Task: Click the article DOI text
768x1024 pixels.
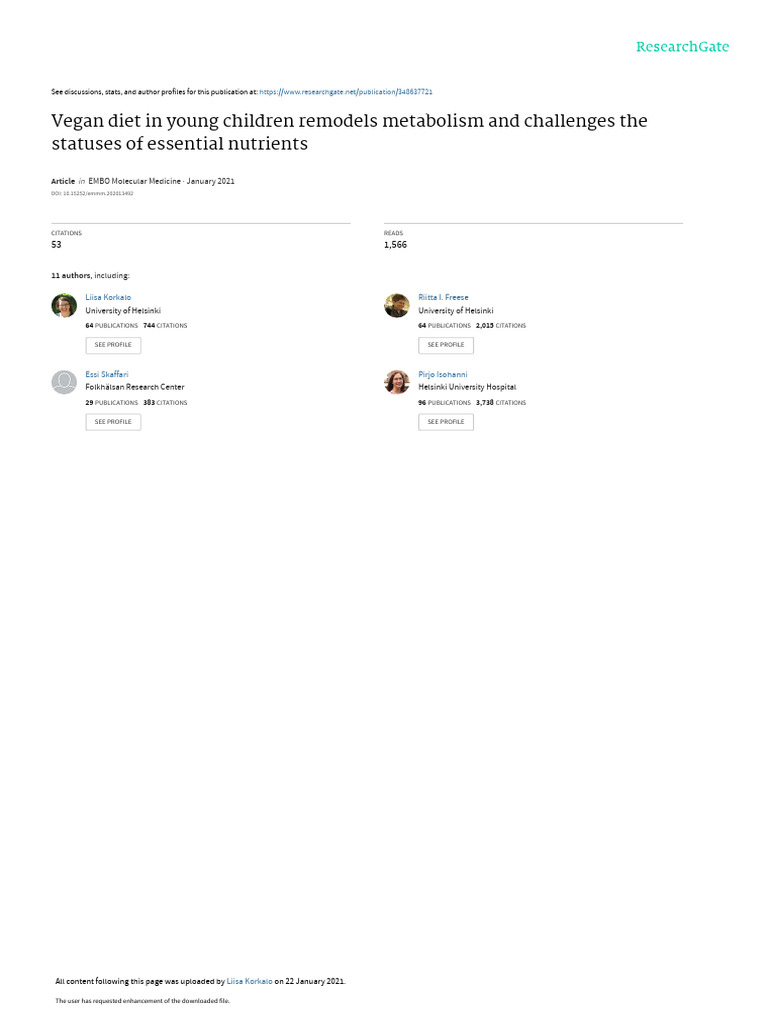Action: click(92, 193)
